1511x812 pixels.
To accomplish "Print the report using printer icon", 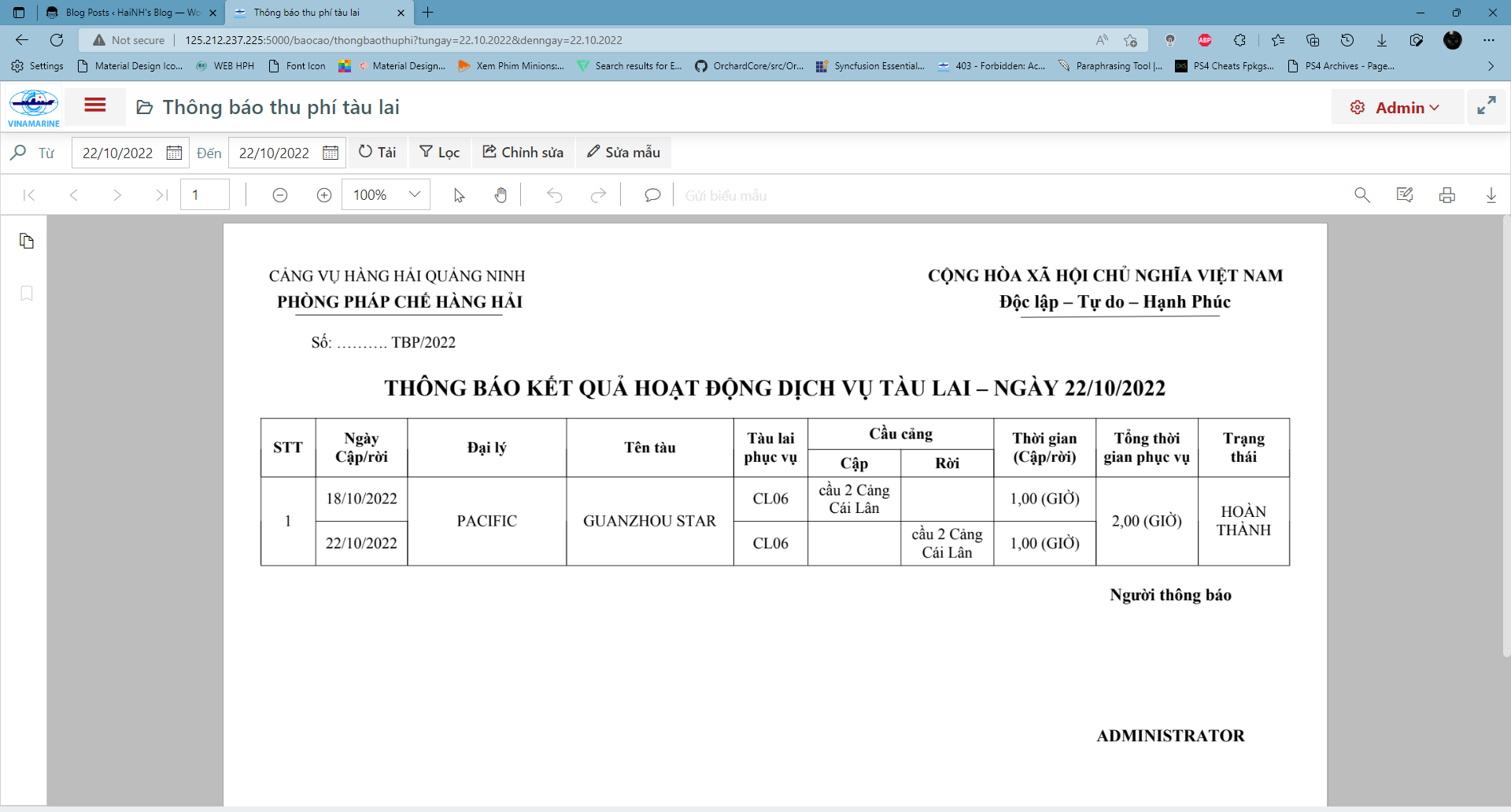I will coord(1446,195).
